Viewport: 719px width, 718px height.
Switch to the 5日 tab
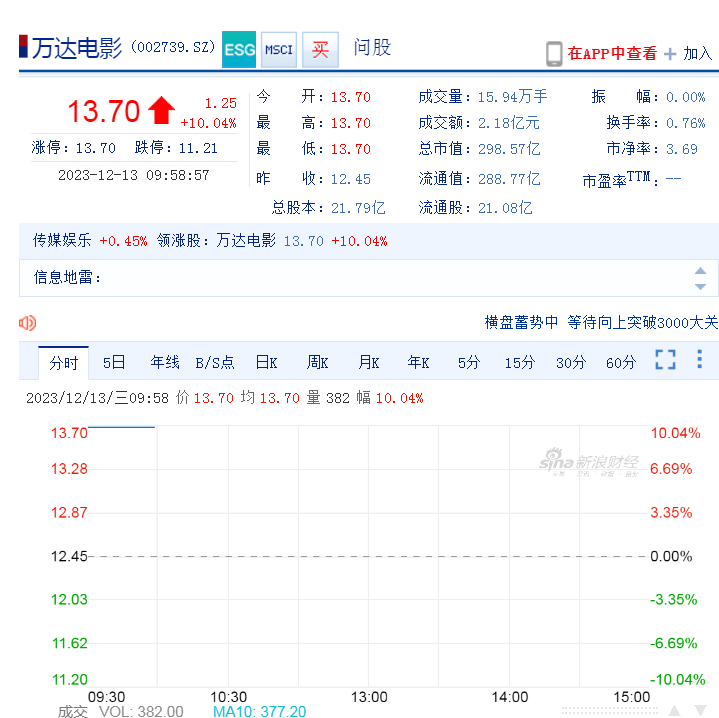114,363
